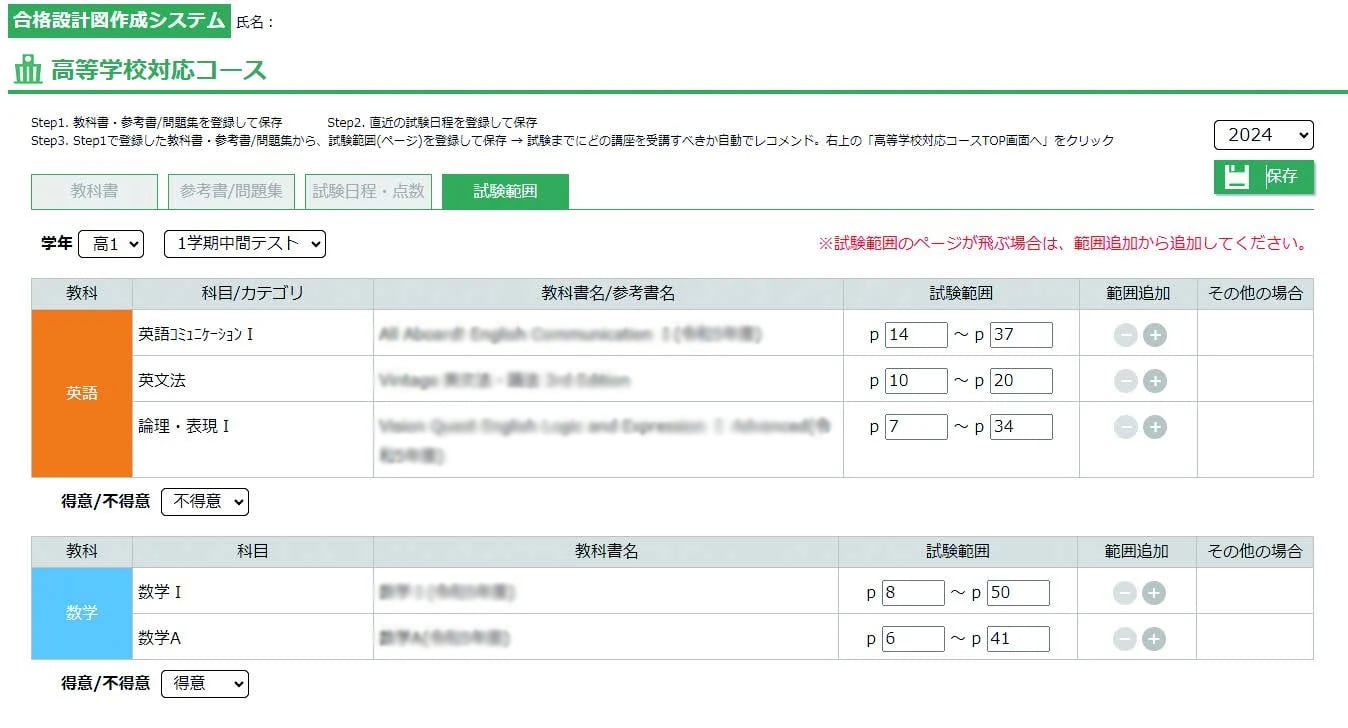Screen dimensions: 1348x728
Task: Select the 試験範囲 tab
Action: point(505,191)
